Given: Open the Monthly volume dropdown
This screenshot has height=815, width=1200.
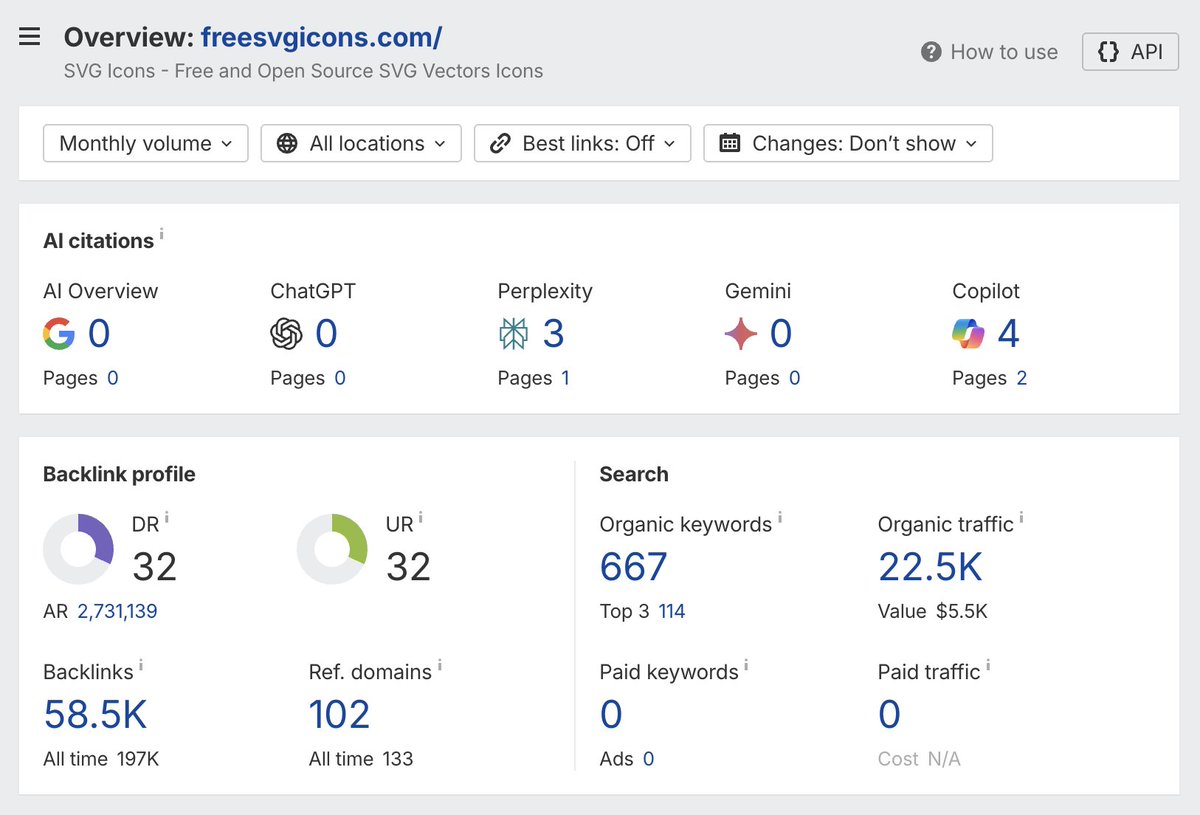Looking at the screenshot, I should click(x=145, y=143).
